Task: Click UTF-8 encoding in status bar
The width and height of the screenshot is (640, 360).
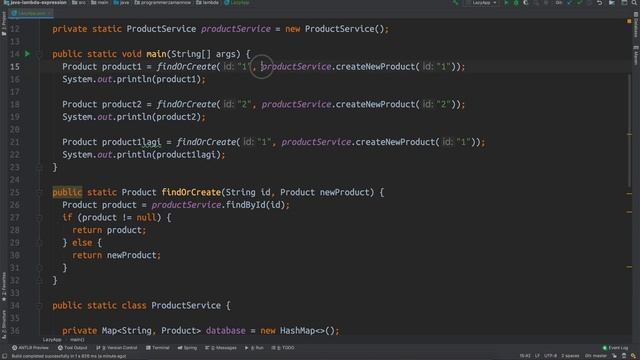Action: point(550,356)
